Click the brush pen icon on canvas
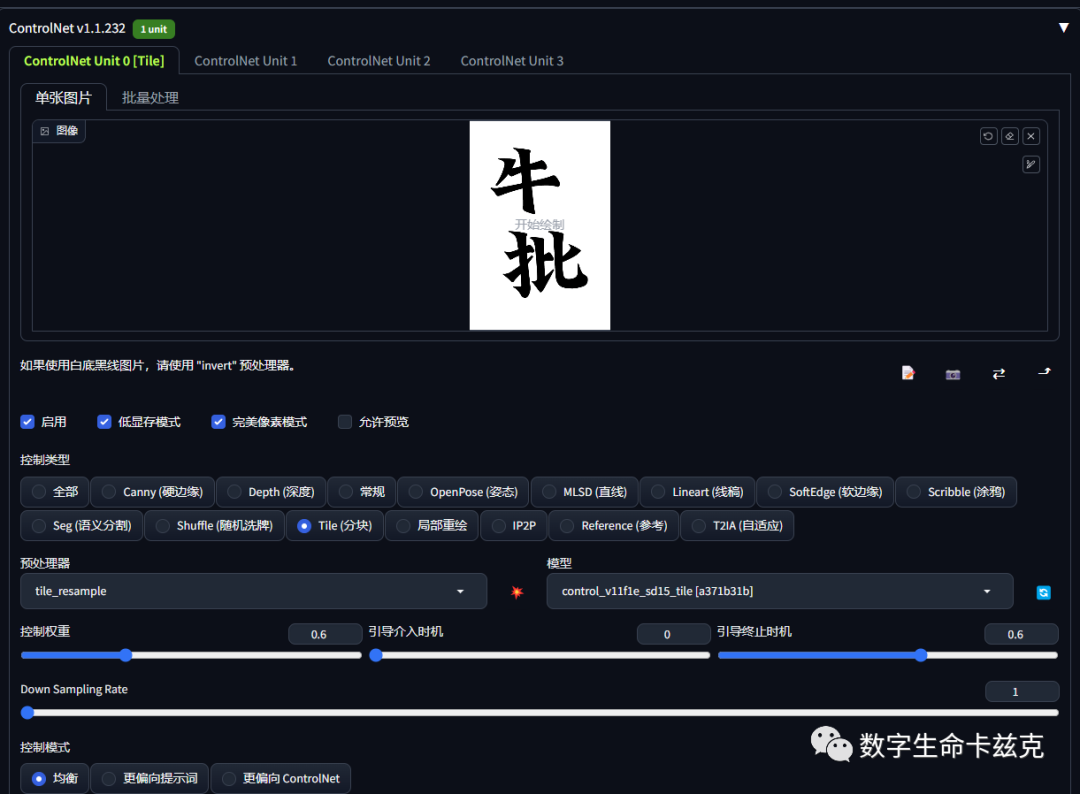The width and height of the screenshot is (1080, 794). click(x=1031, y=165)
